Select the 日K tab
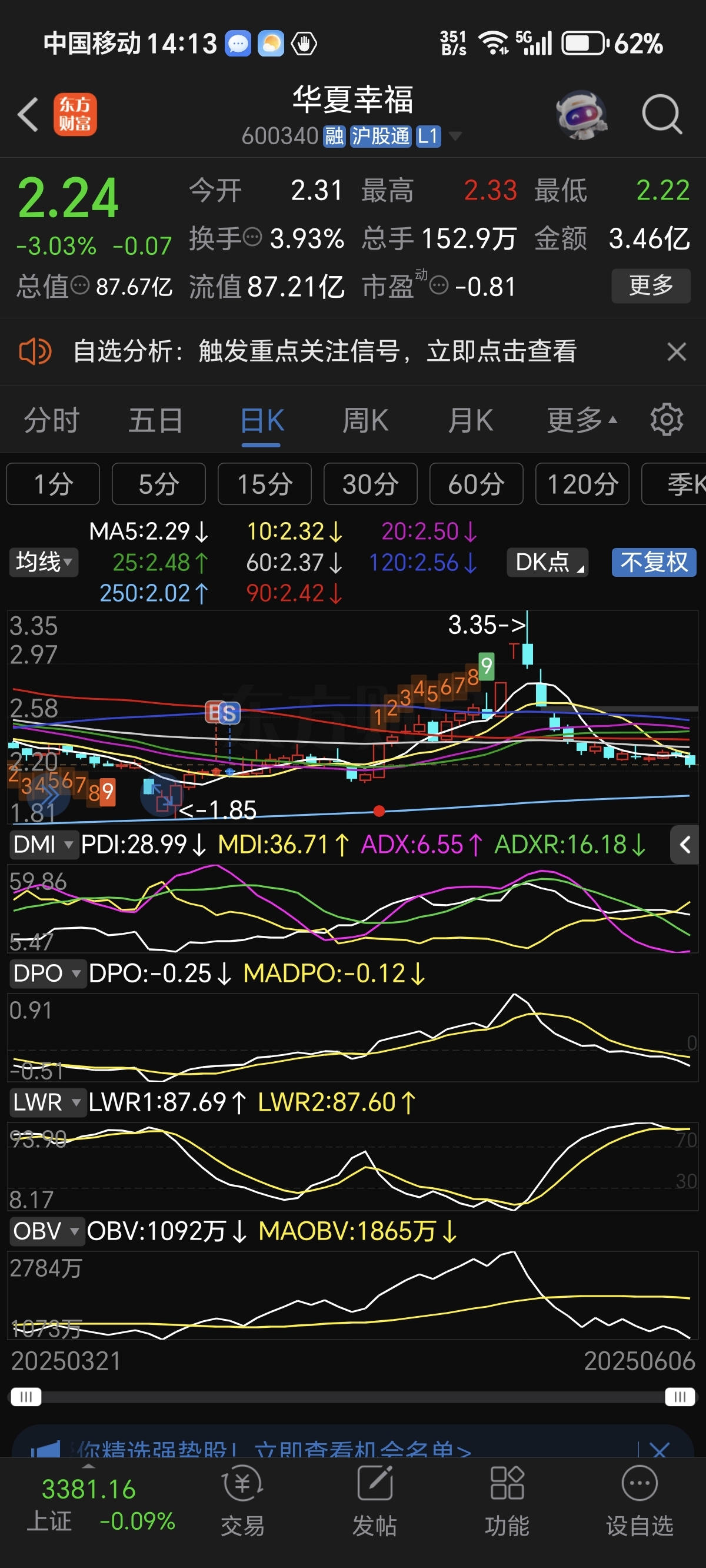The height and width of the screenshot is (1568, 706). (262, 420)
